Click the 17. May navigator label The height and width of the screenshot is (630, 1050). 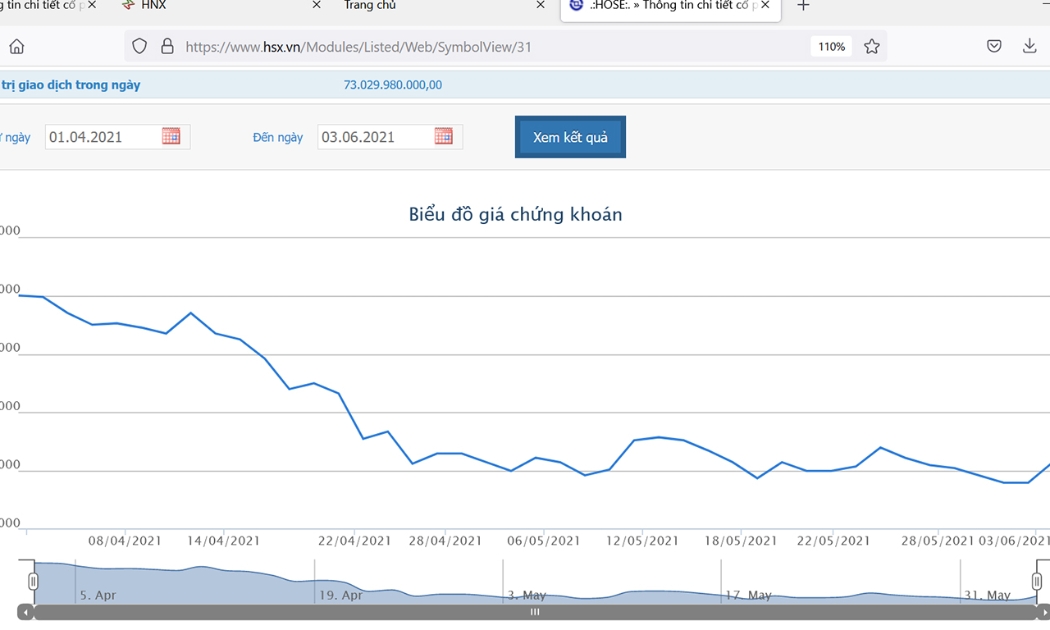pyautogui.click(x=748, y=595)
